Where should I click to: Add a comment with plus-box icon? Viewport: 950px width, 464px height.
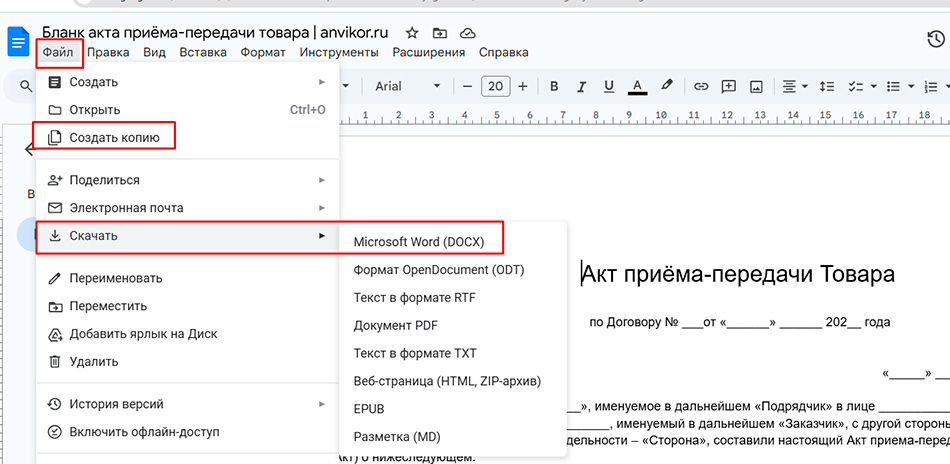click(728, 87)
